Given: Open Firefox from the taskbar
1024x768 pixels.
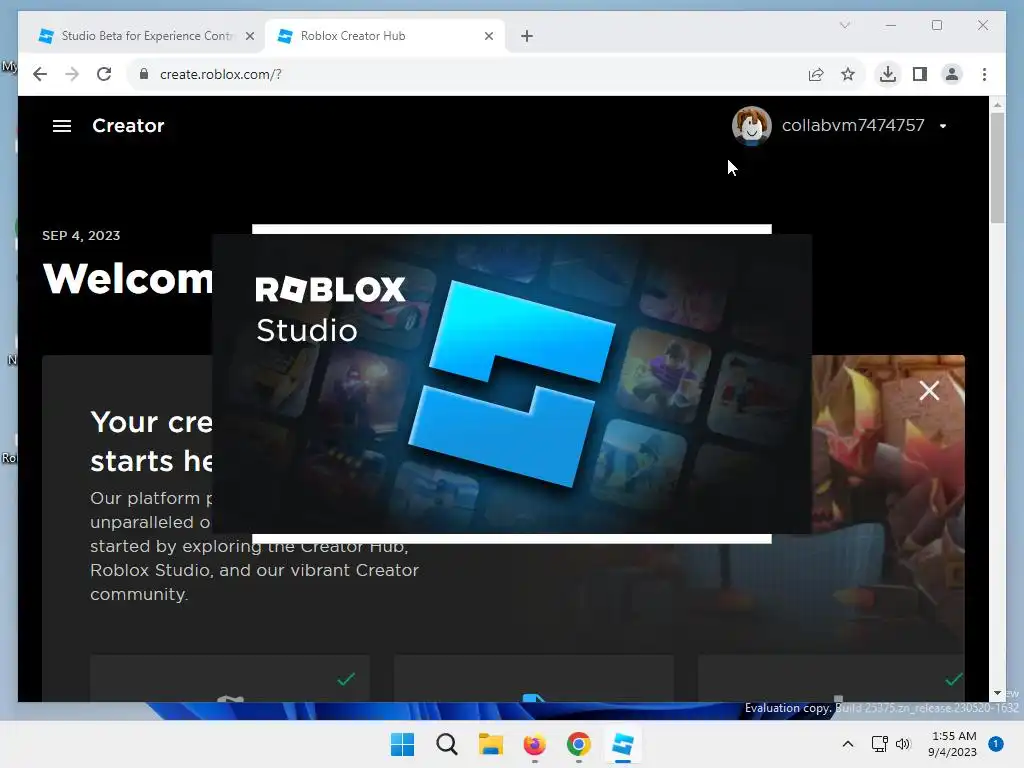Looking at the screenshot, I should (x=535, y=744).
